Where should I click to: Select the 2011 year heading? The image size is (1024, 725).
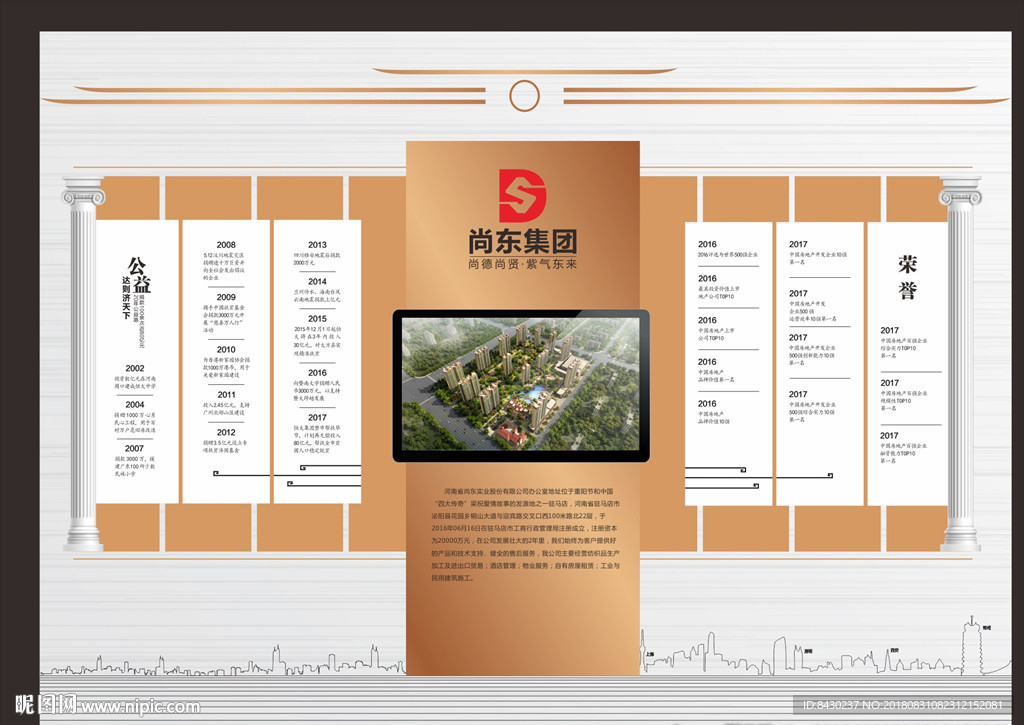pyautogui.click(x=226, y=395)
